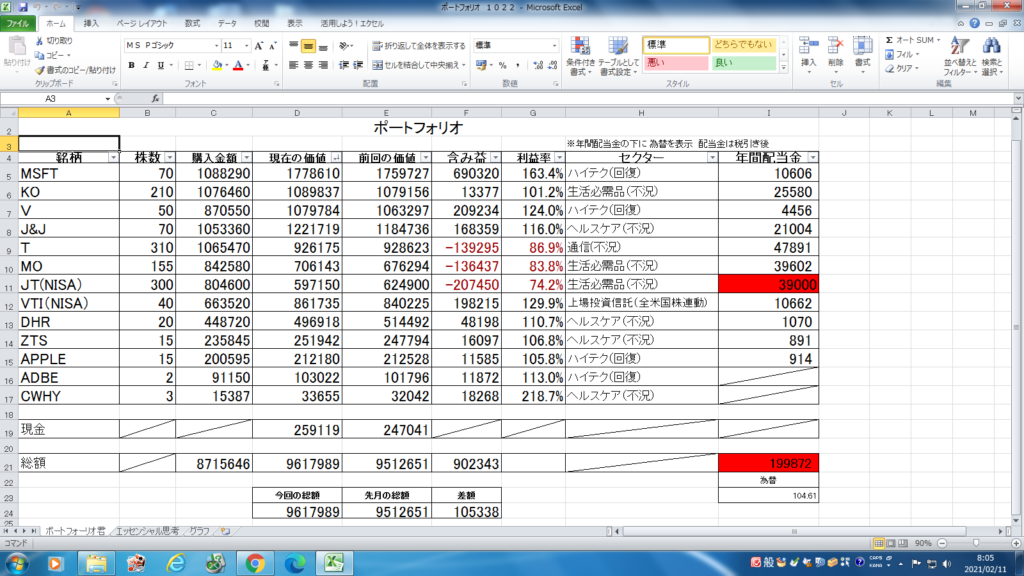The image size is (1024, 576).
Task: Open Format as Table (テーブルとして書式設定)
Action: point(618,56)
